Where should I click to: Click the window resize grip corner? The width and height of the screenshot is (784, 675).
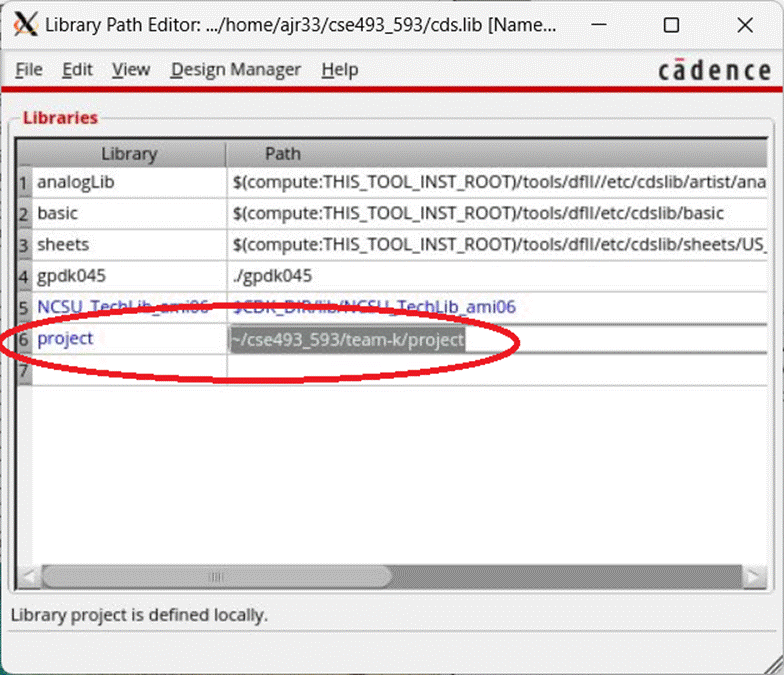pos(774,665)
